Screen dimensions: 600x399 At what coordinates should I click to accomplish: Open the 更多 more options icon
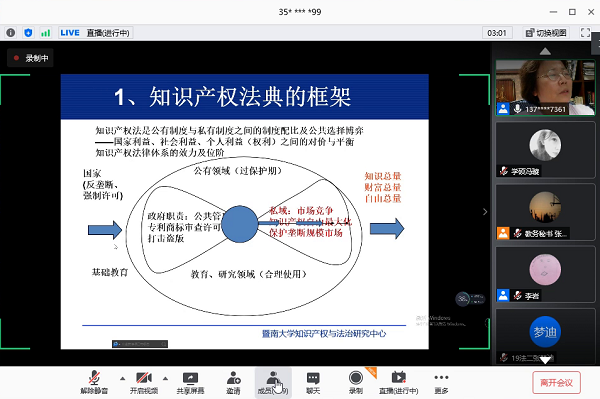(441, 383)
